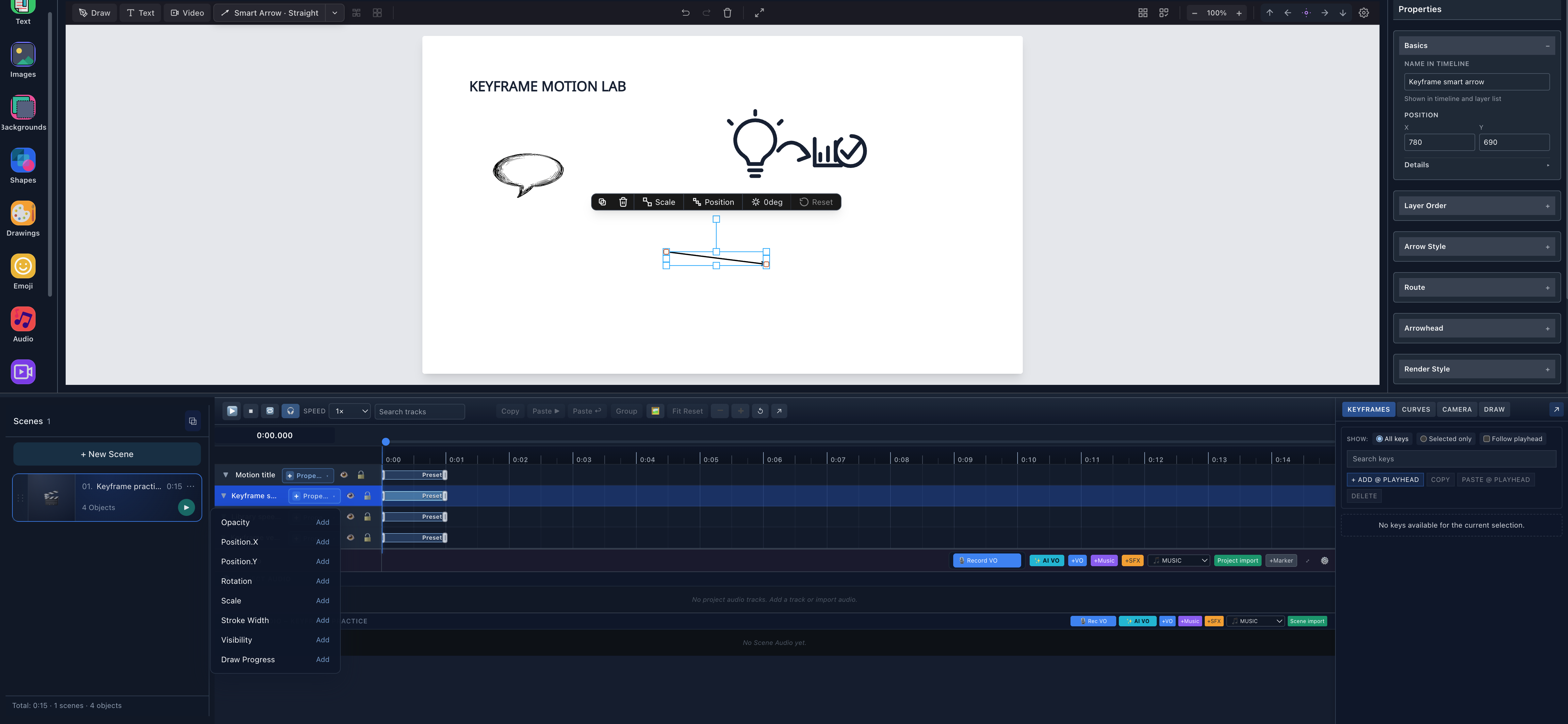1568x724 pixels.
Task: Switch to the CURVES tab
Action: pos(1416,410)
